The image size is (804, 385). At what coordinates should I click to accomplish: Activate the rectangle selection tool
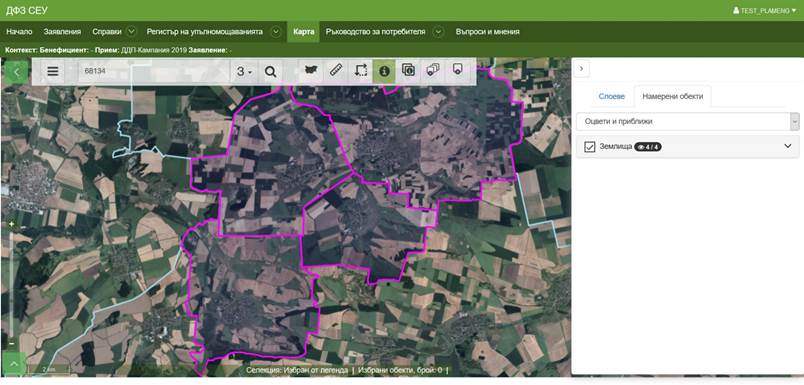tap(361, 71)
